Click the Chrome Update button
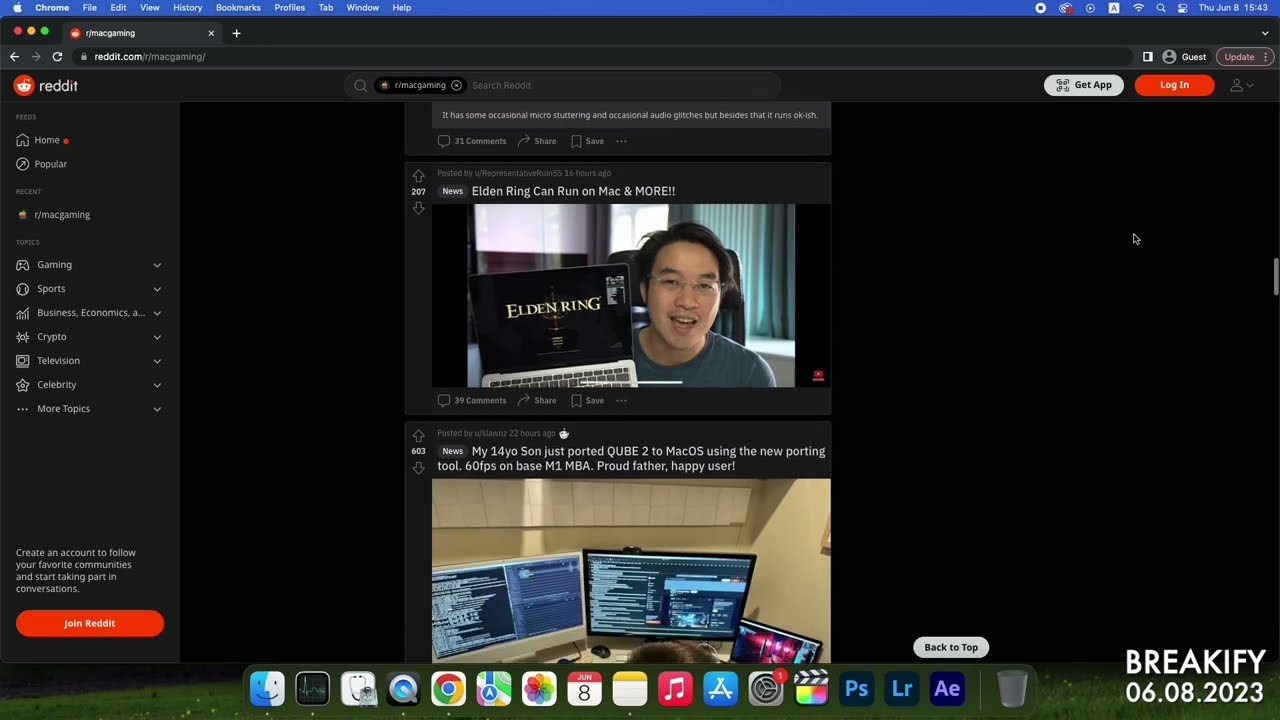This screenshot has height=720, width=1280. (x=1244, y=57)
